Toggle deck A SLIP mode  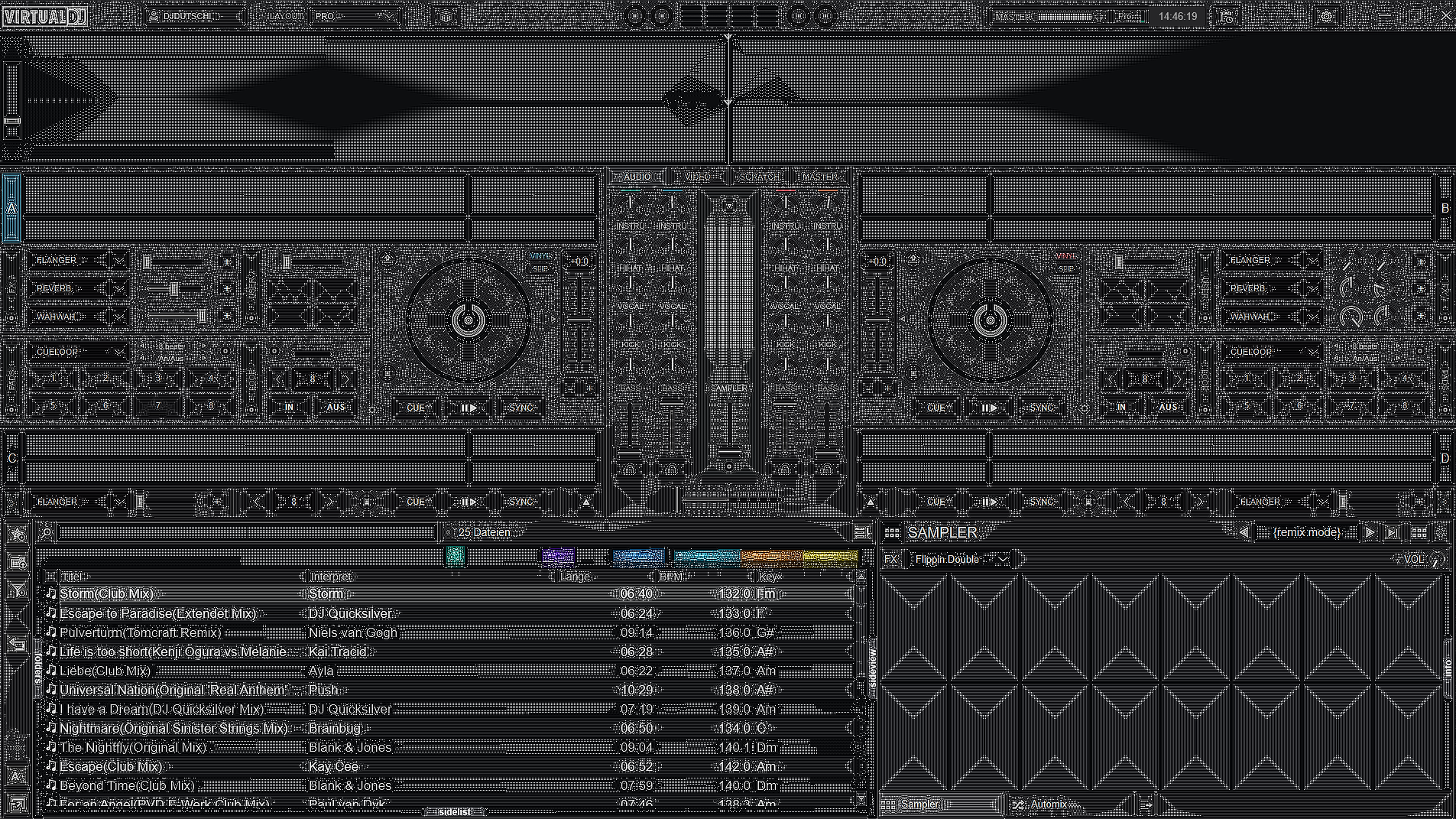[x=540, y=269]
